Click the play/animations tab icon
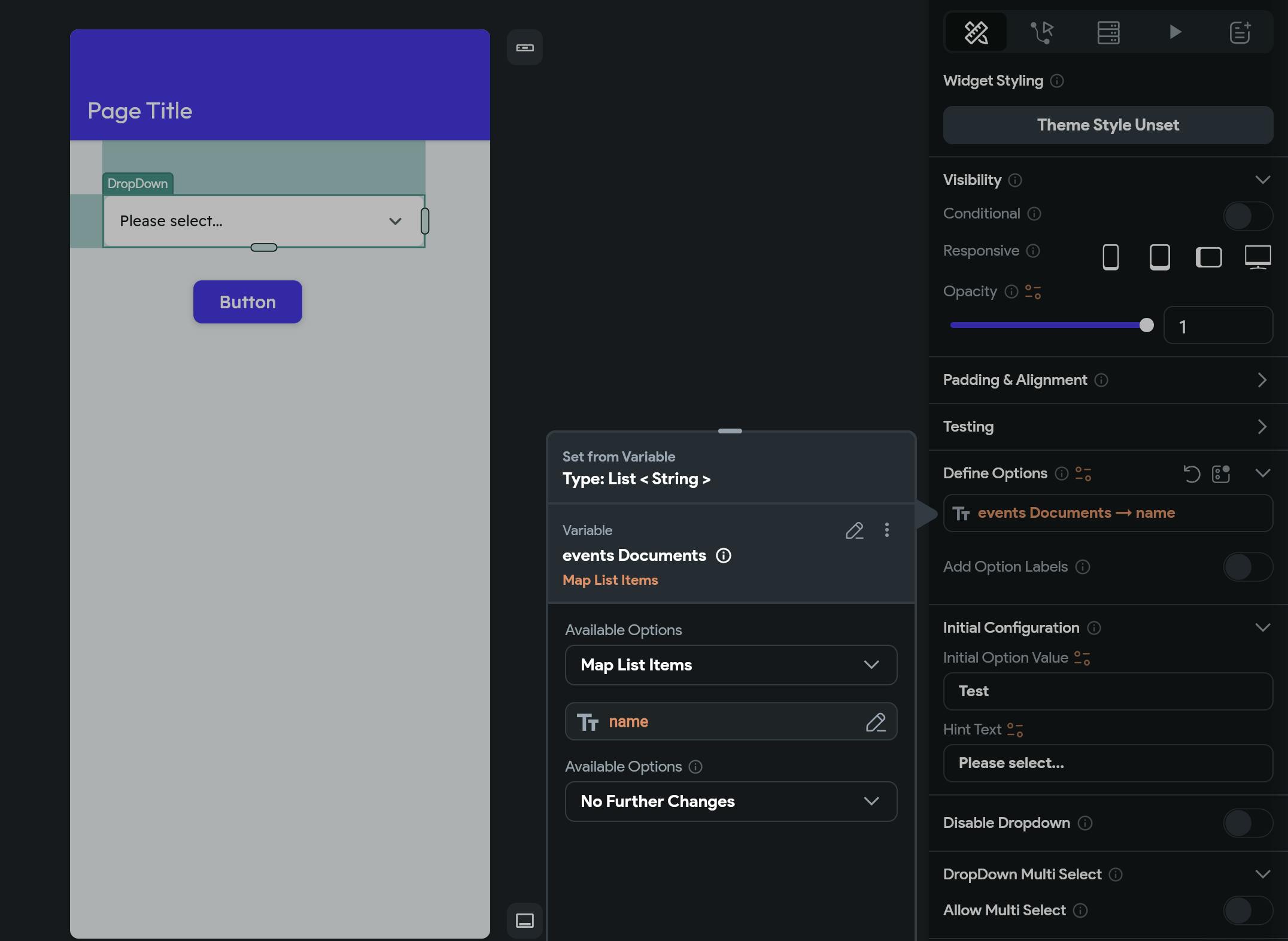 pyautogui.click(x=1174, y=32)
